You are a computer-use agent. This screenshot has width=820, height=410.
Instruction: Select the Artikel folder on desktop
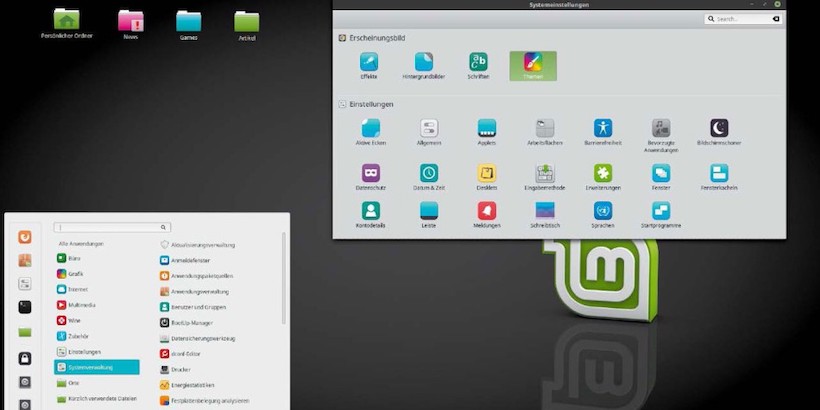pyautogui.click(x=246, y=25)
